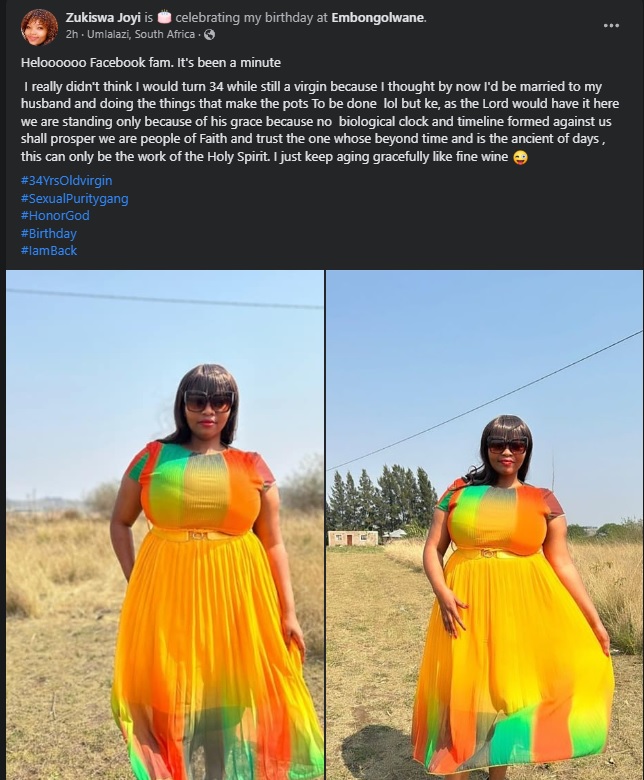The image size is (644, 780).
Task: Open the three-dots post options menu
Action: (611, 25)
